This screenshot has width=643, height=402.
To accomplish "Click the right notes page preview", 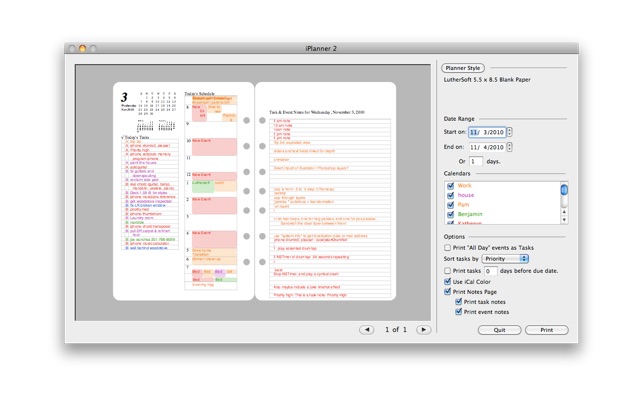I will point(326,191).
